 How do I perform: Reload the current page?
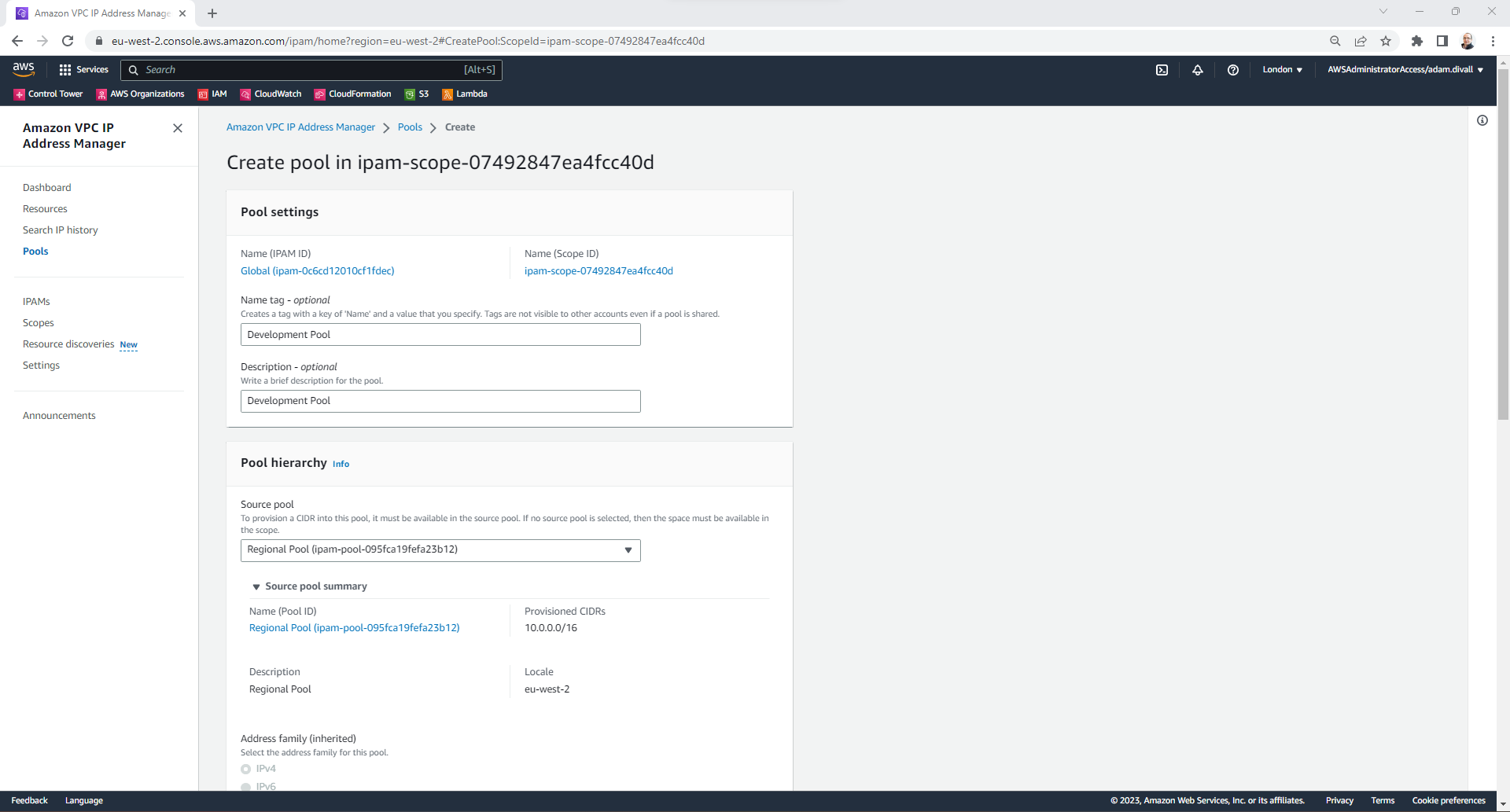click(x=68, y=41)
